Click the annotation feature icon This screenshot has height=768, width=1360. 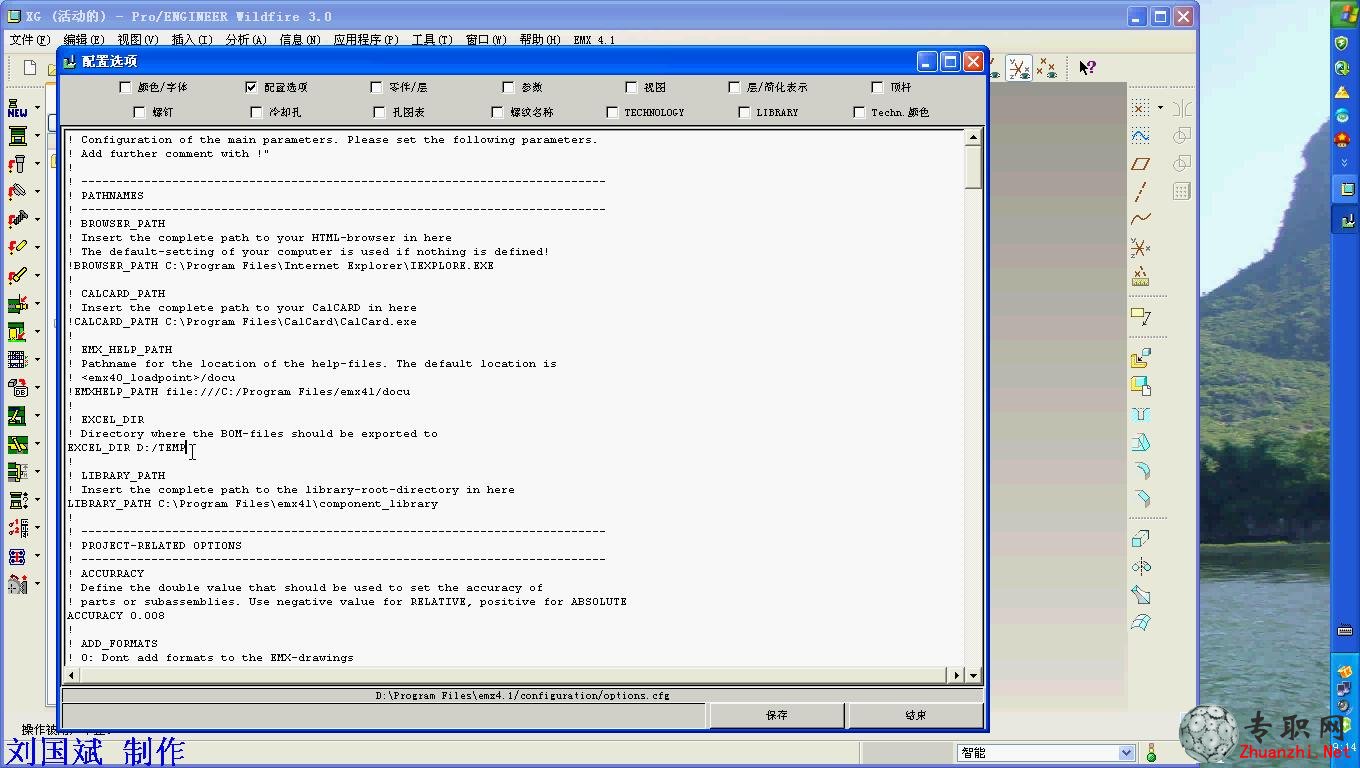[1141, 316]
